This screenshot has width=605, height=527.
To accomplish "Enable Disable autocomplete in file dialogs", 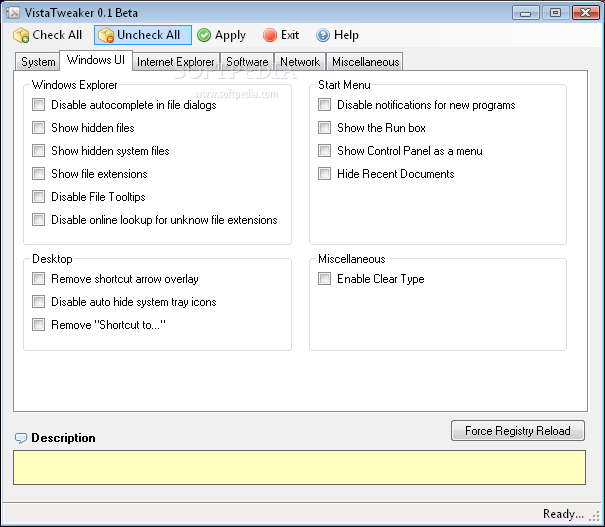I will 38,105.
